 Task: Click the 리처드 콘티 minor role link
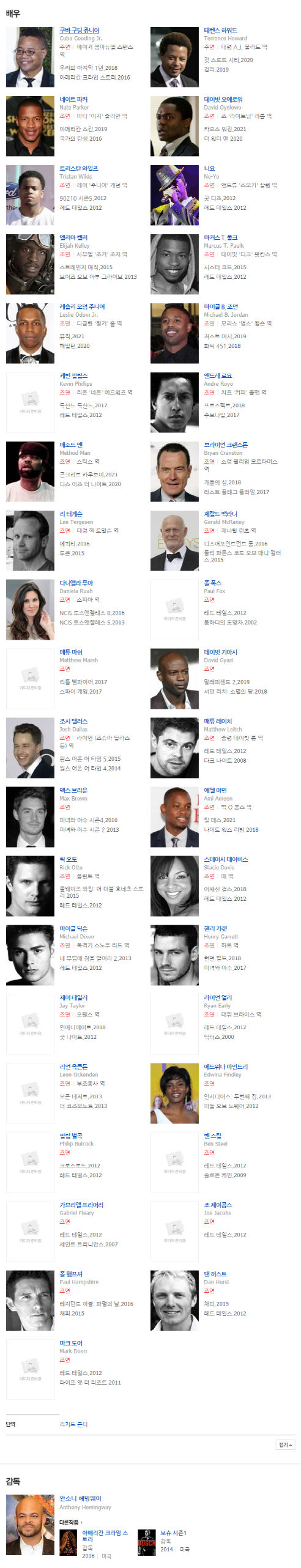point(73,1424)
